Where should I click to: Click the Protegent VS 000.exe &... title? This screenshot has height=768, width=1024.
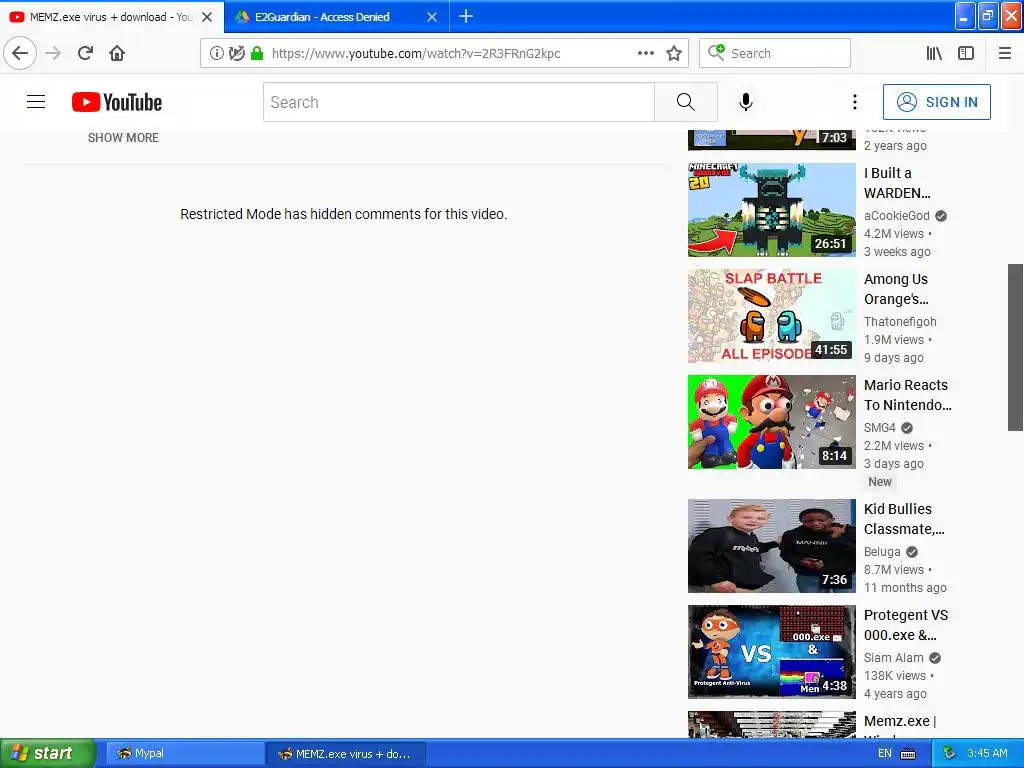point(906,625)
